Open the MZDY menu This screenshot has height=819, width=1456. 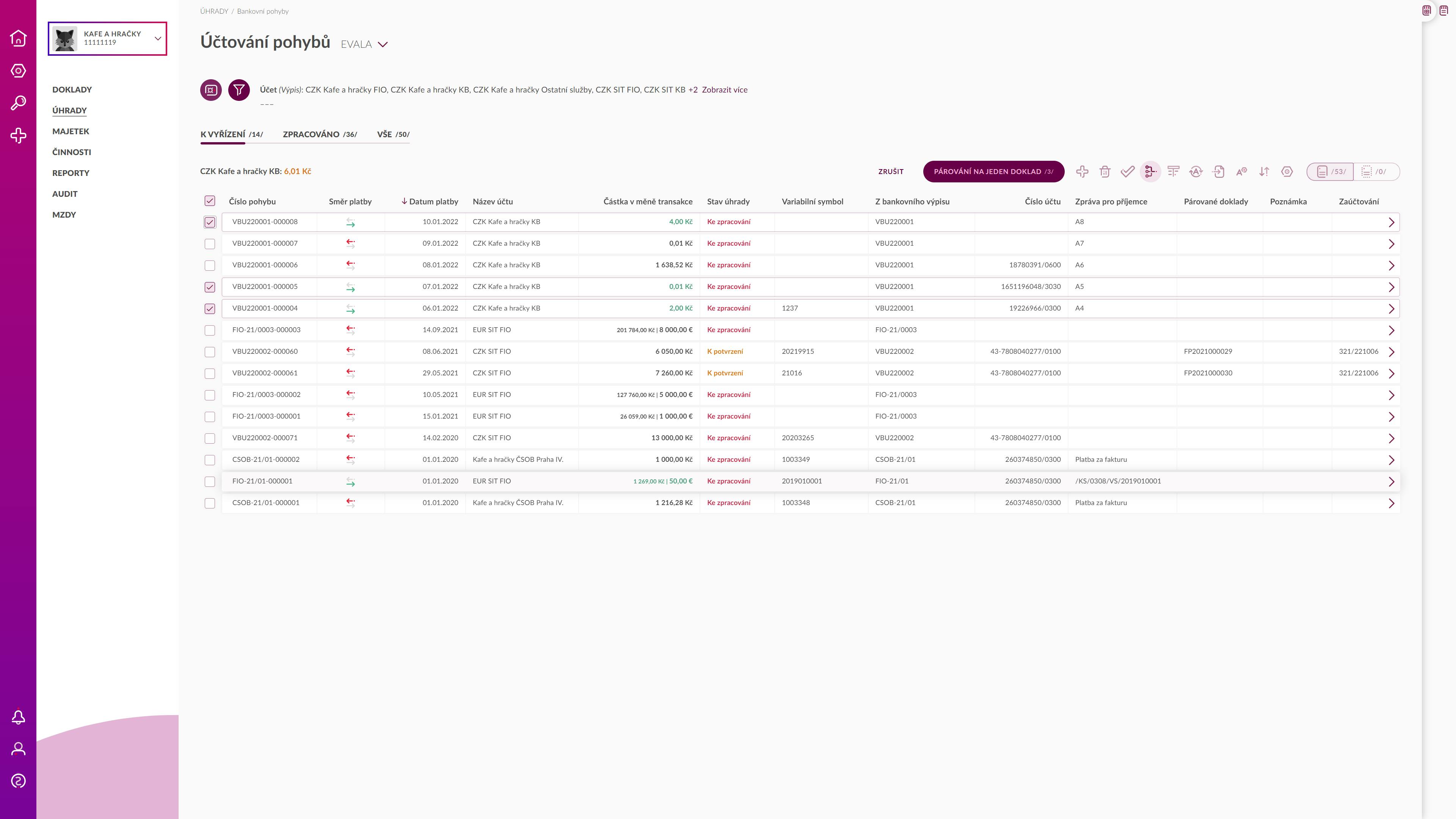64,215
